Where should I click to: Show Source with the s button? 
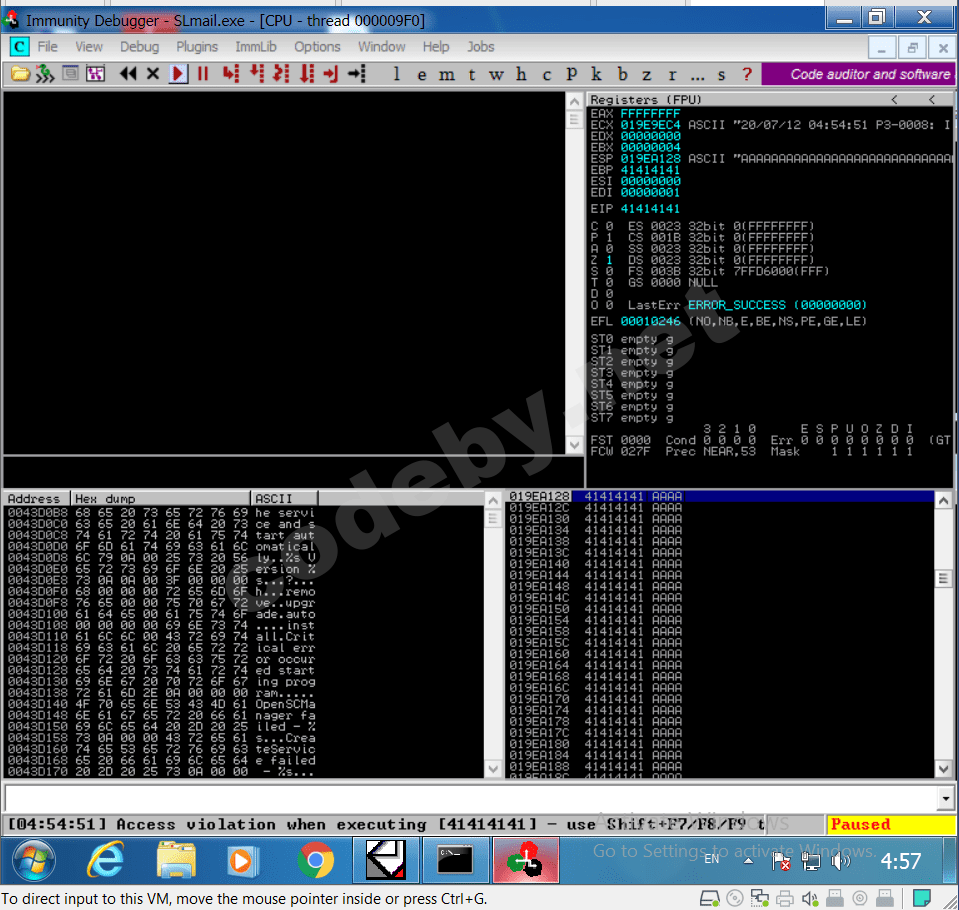coord(722,75)
